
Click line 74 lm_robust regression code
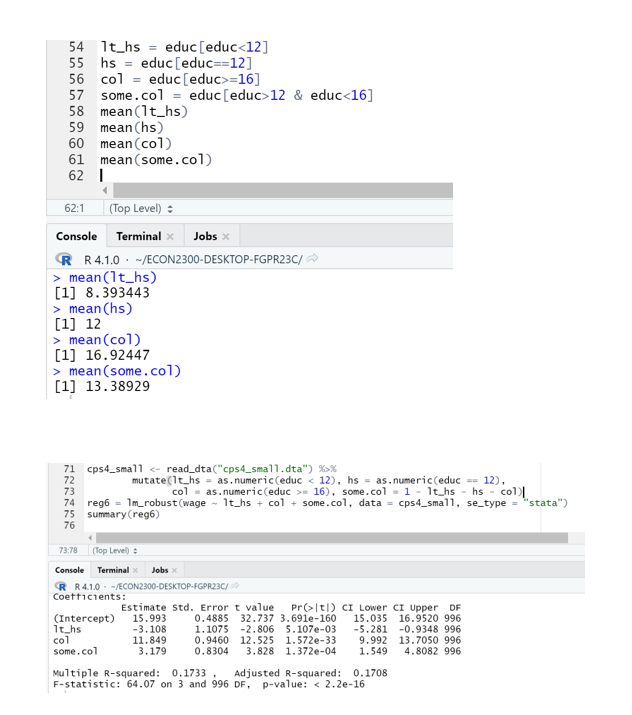coord(327,503)
